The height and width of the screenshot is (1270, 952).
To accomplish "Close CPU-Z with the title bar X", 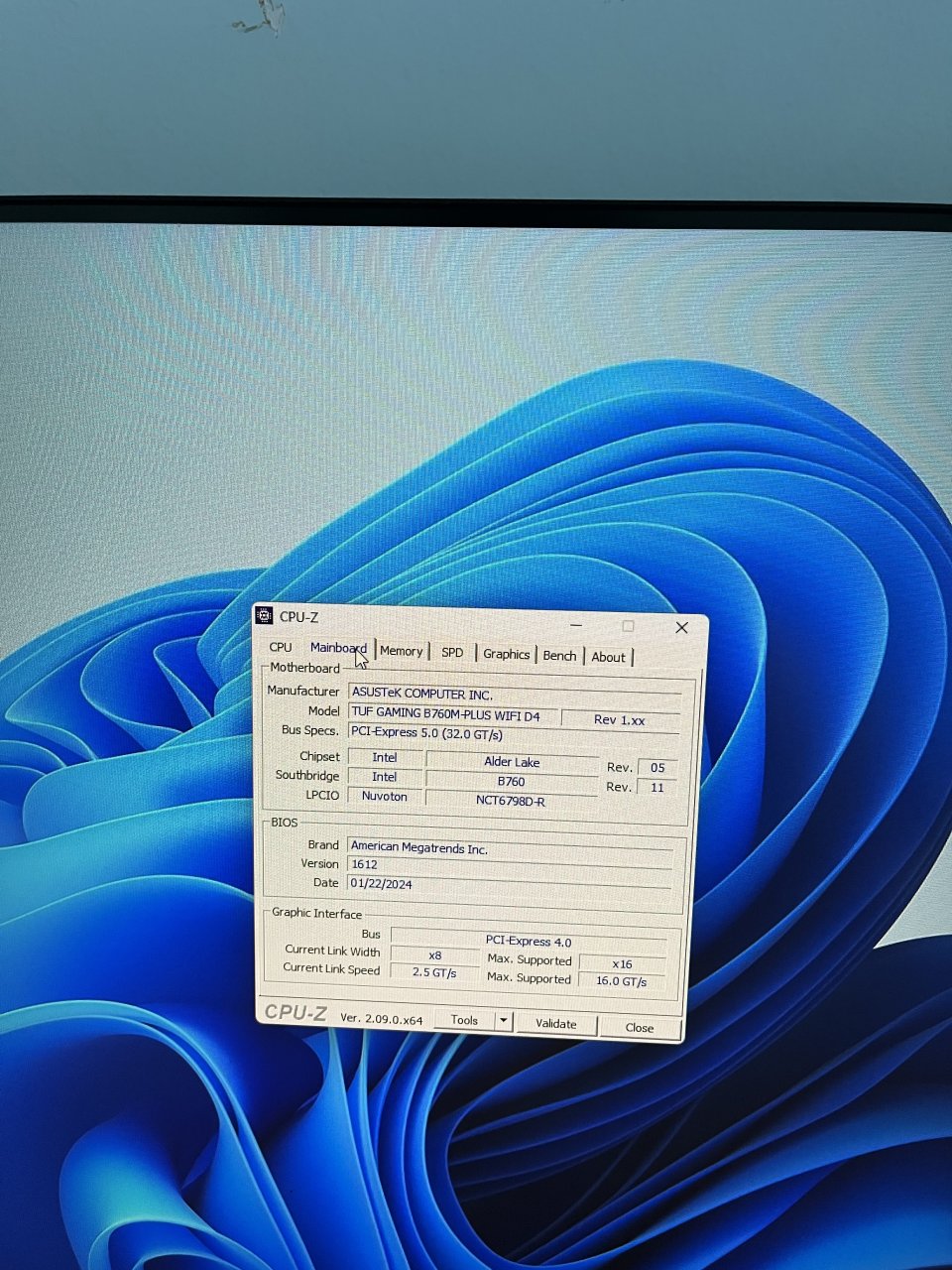I will (681, 627).
